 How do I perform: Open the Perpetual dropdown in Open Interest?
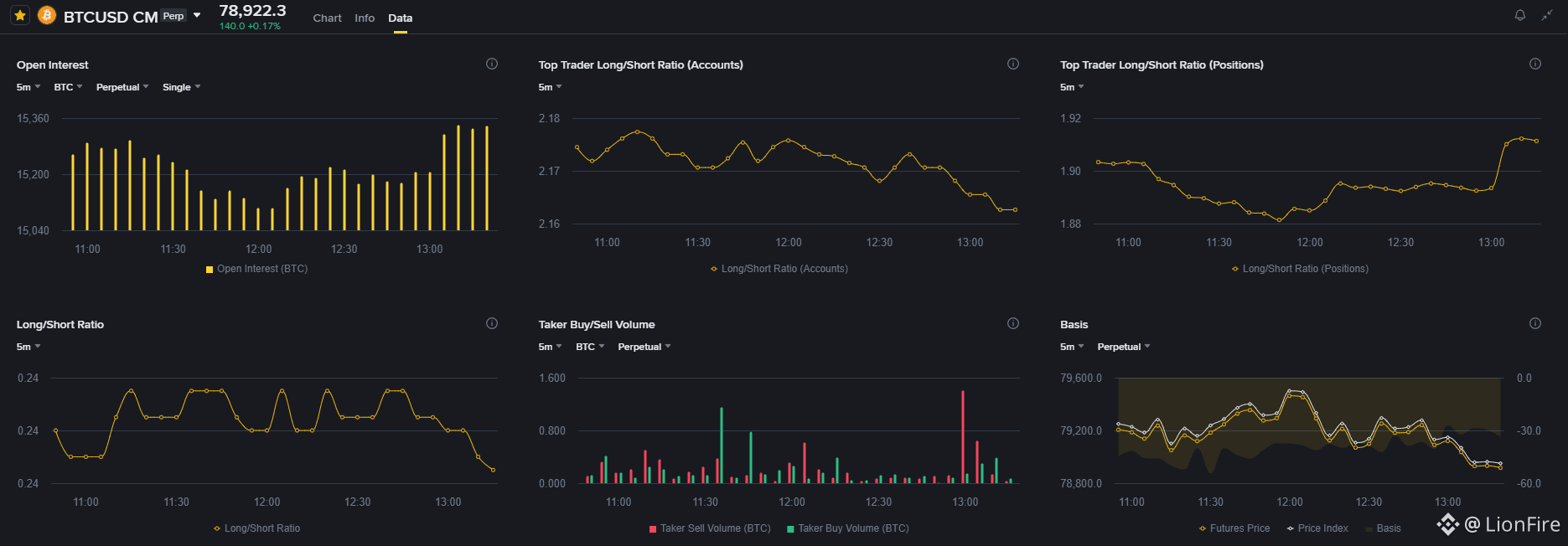[x=122, y=87]
